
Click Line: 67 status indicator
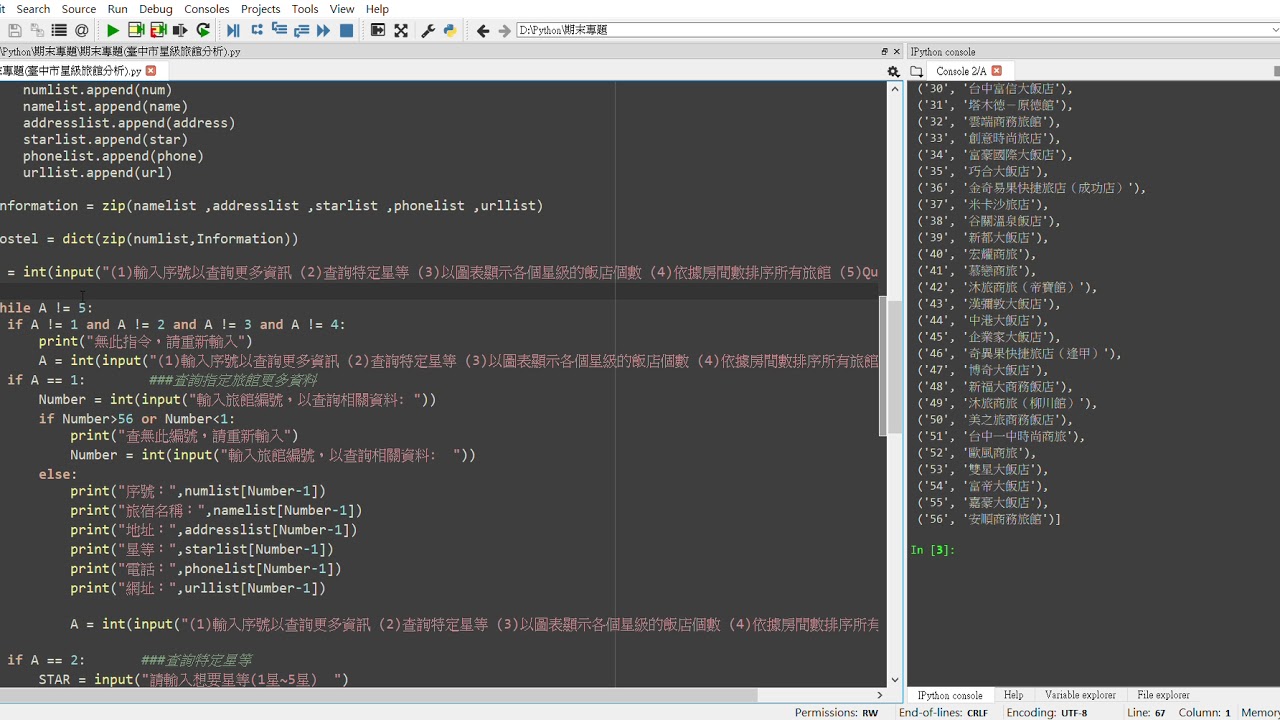tap(1146, 712)
